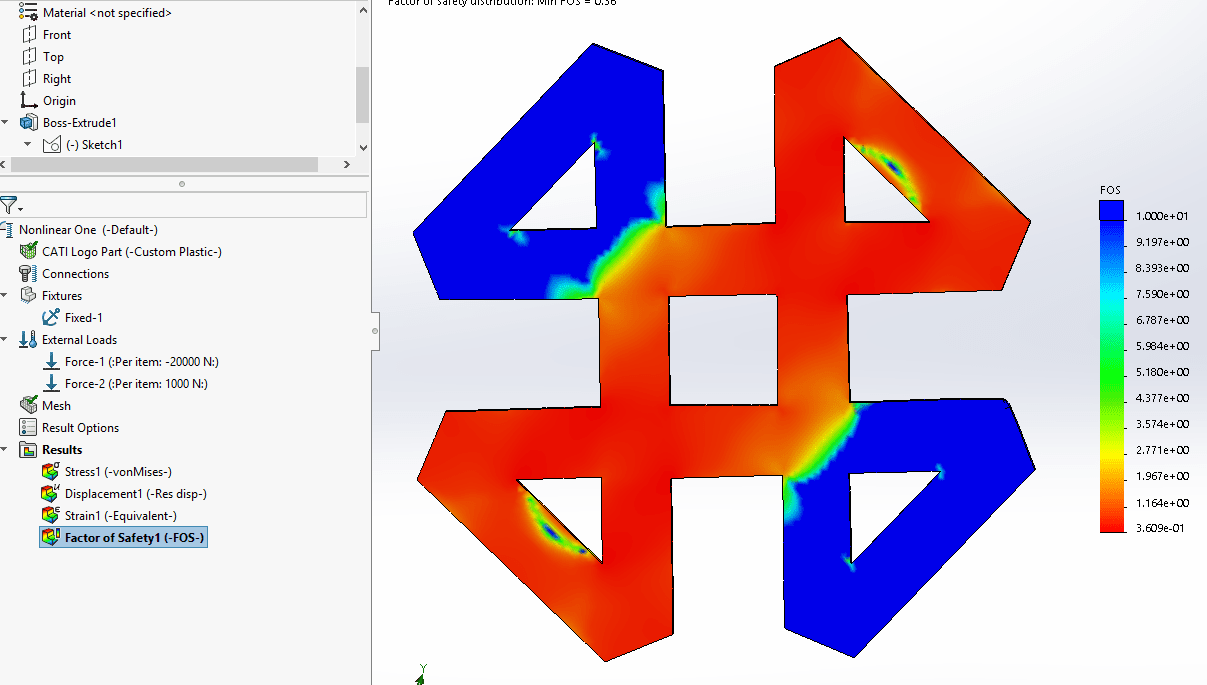This screenshot has height=685, width=1207.
Task: Click the arrow icon beside Force-1
Action: 51,361
